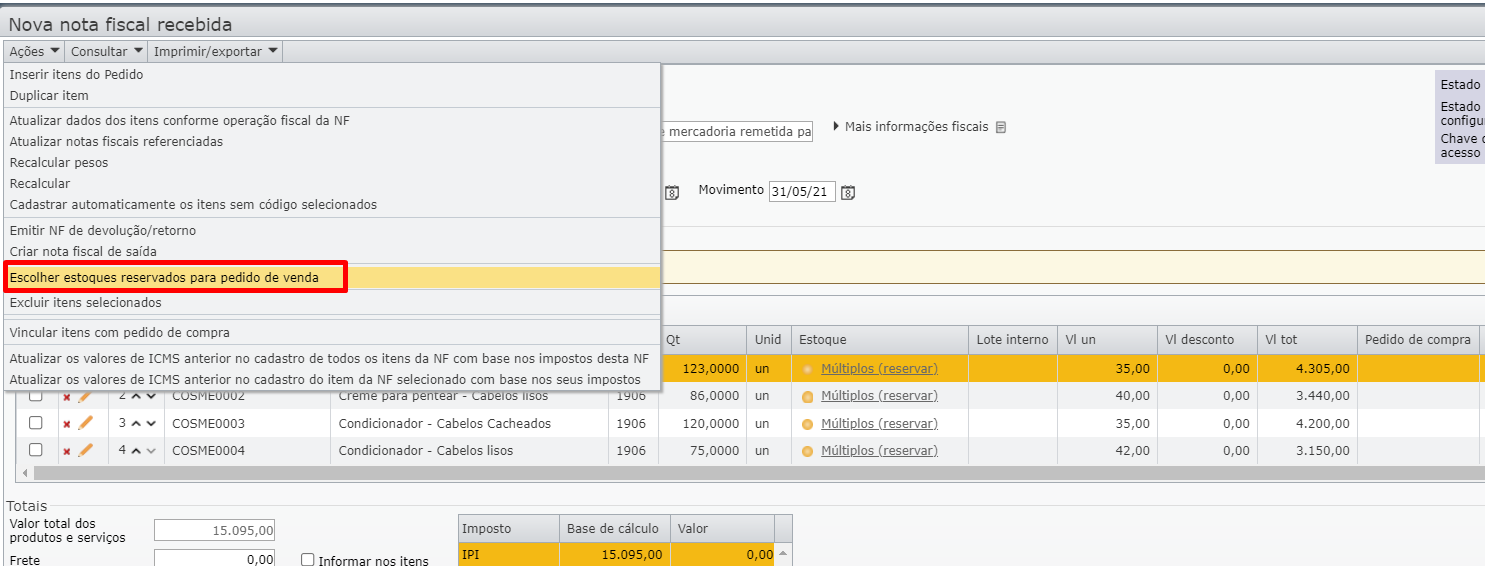Choose the plain Recalcular menu entry
1485x566 pixels.
click(x=331, y=183)
